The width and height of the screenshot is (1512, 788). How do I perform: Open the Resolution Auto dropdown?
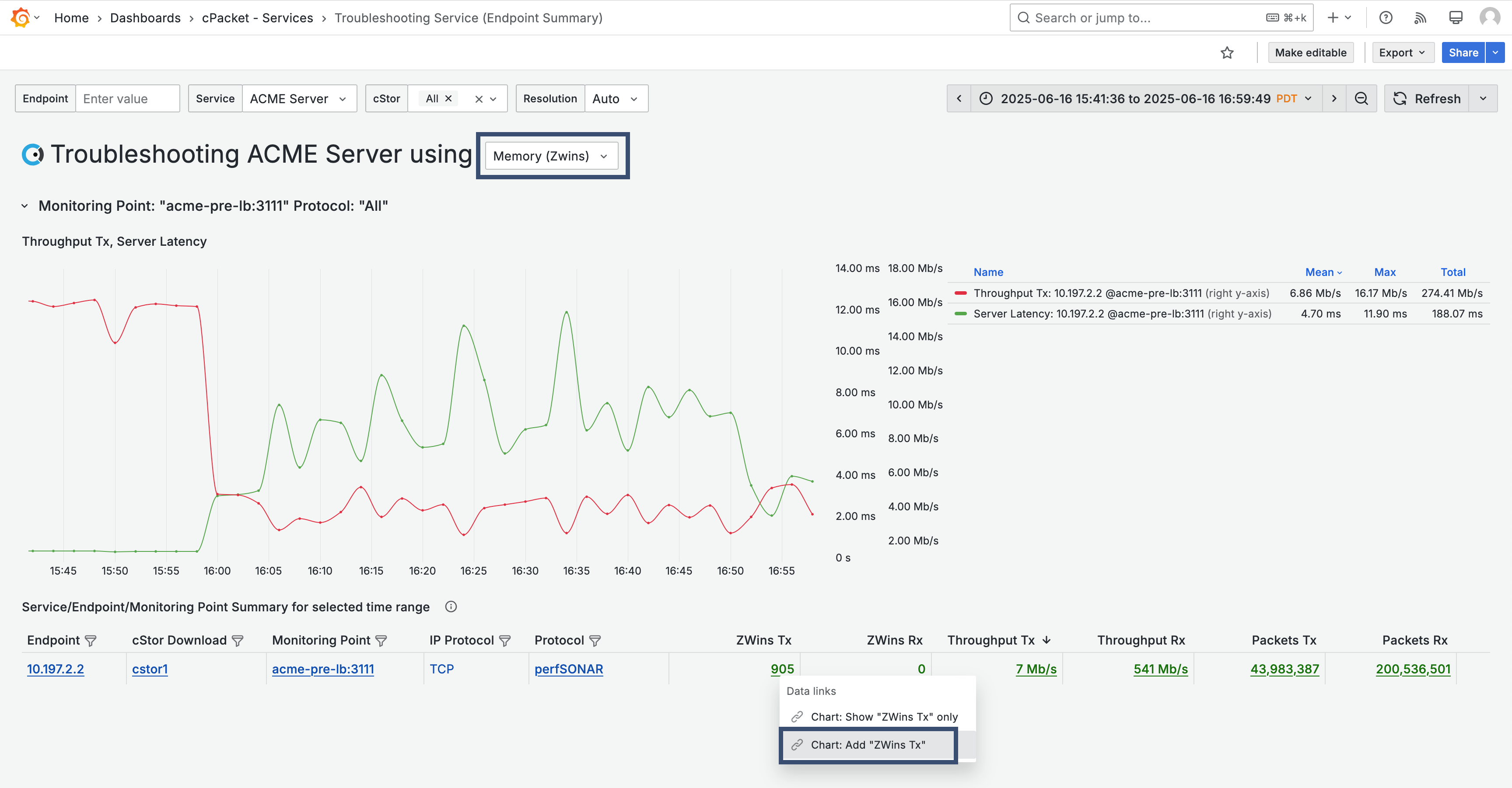click(616, 98)
